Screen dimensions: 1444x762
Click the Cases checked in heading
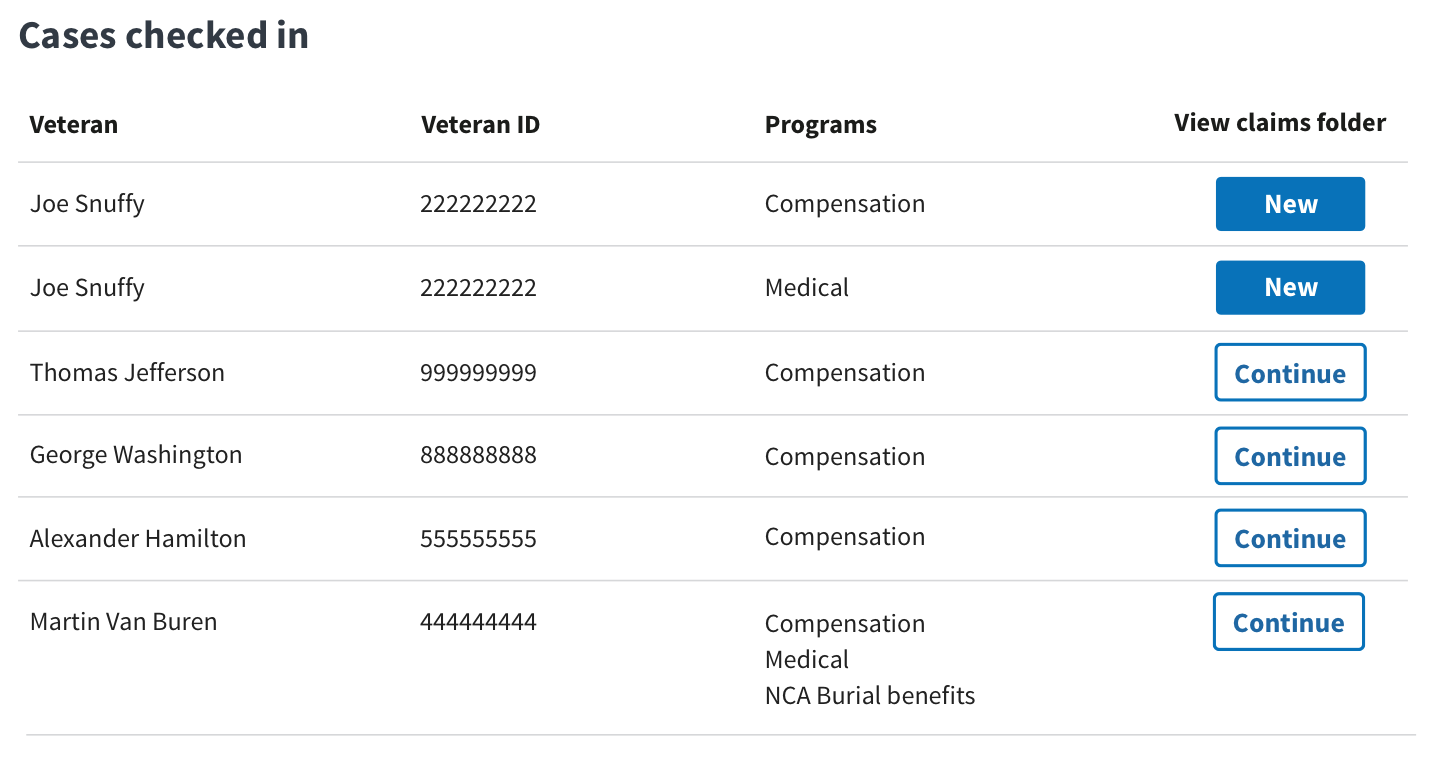point(164,35)
